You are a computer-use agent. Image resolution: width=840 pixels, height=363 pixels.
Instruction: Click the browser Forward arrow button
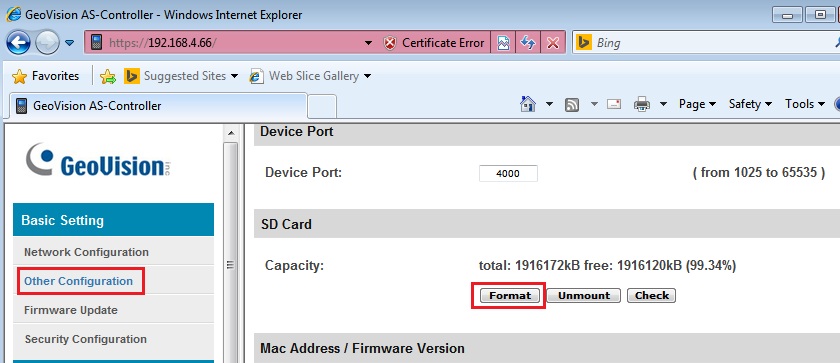click(47, 43)
